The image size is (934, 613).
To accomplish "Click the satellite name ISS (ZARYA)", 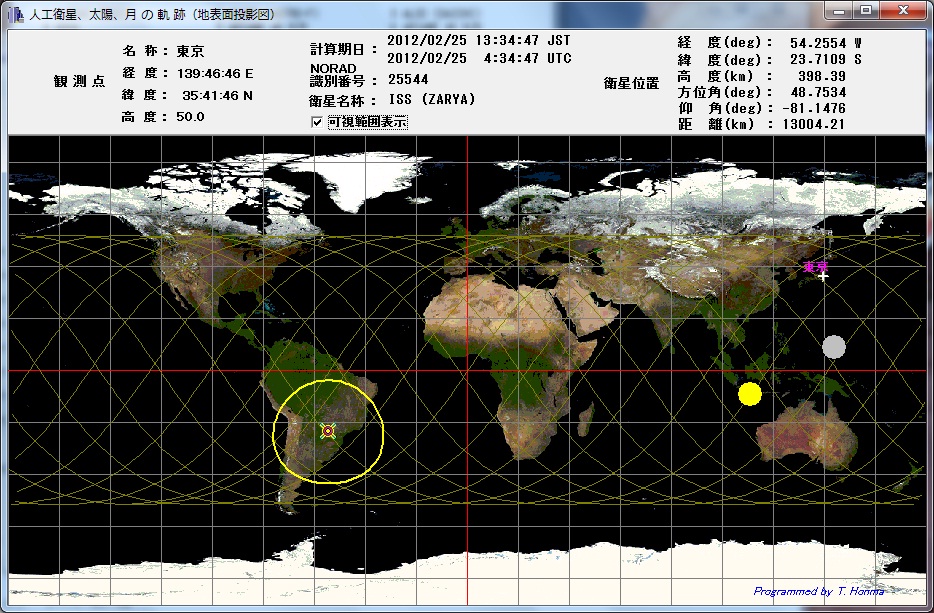I will [x=432, y=99].
